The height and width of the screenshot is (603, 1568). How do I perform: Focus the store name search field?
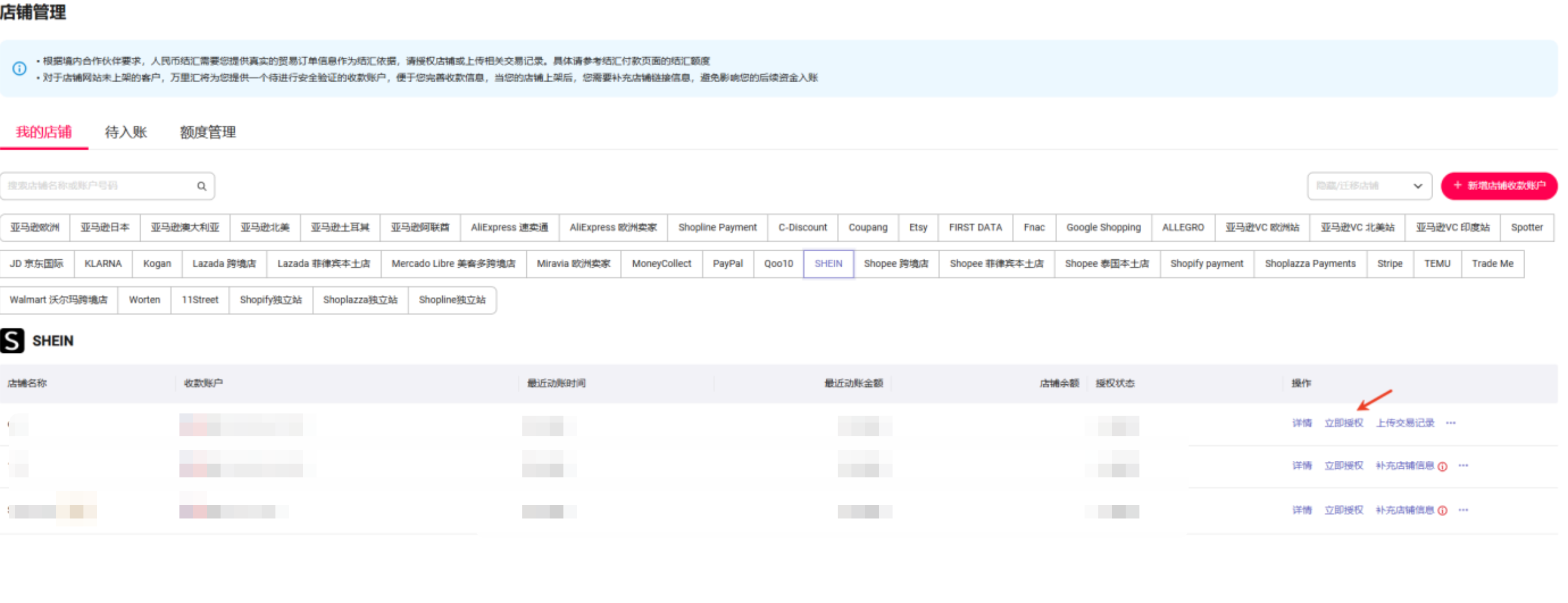[97, 186]
